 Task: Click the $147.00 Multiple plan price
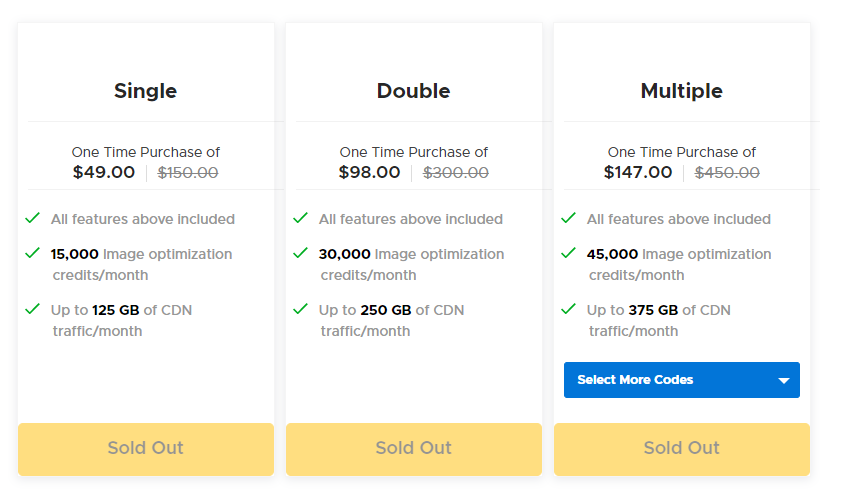tap(638, 172)
